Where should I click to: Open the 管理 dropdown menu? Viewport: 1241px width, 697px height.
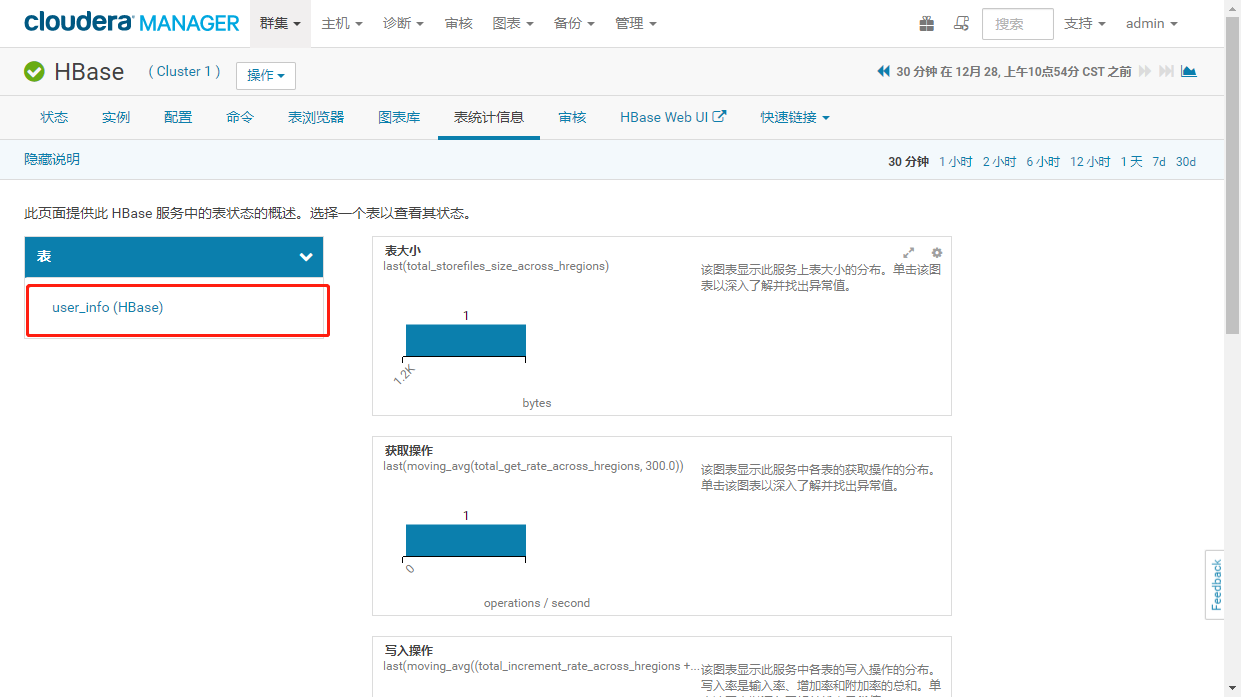coord(636,23)
